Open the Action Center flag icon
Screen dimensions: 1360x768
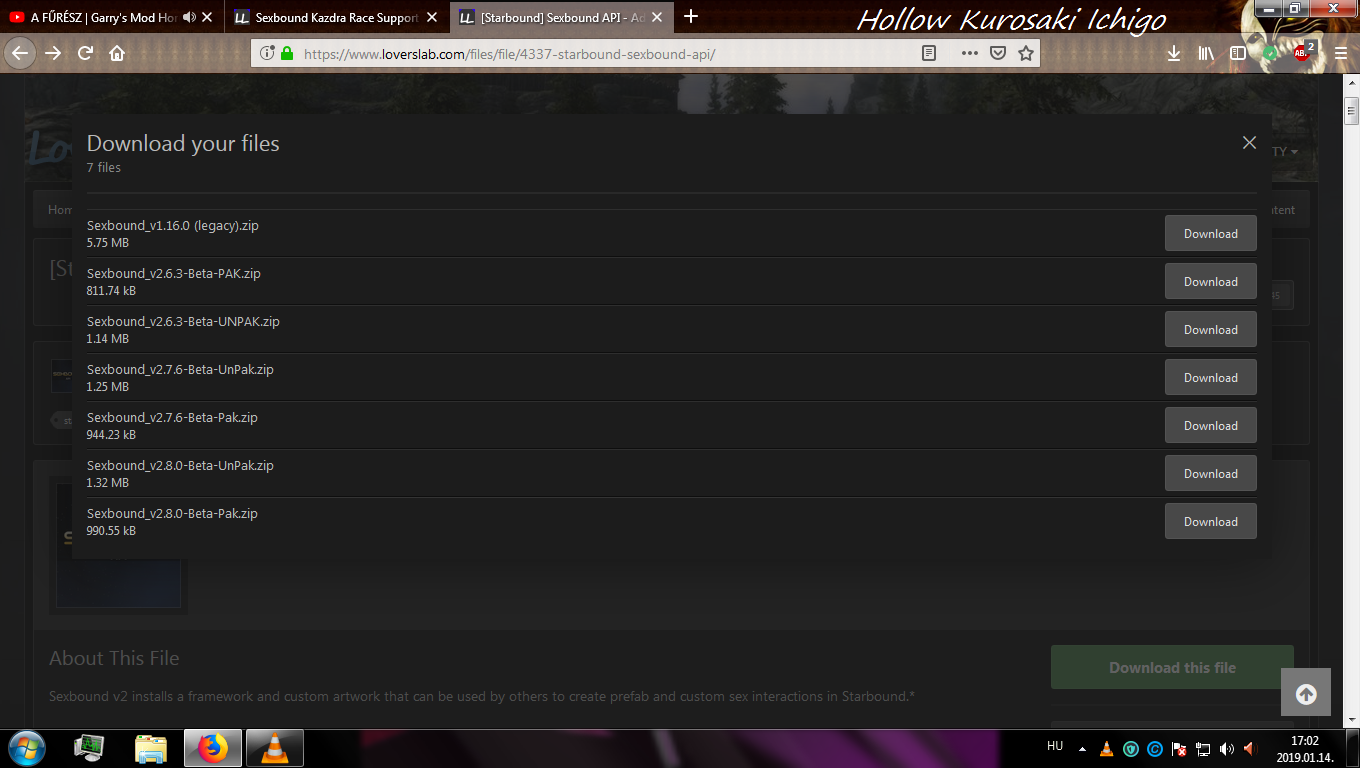[1179, 748]
